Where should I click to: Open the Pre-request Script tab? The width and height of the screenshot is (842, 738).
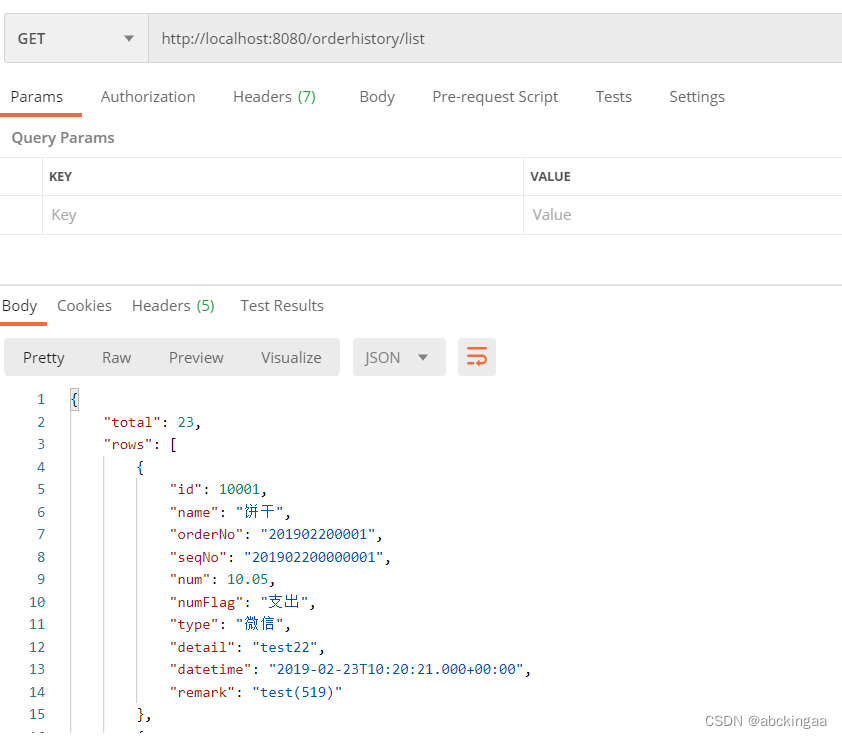(495, 97)
